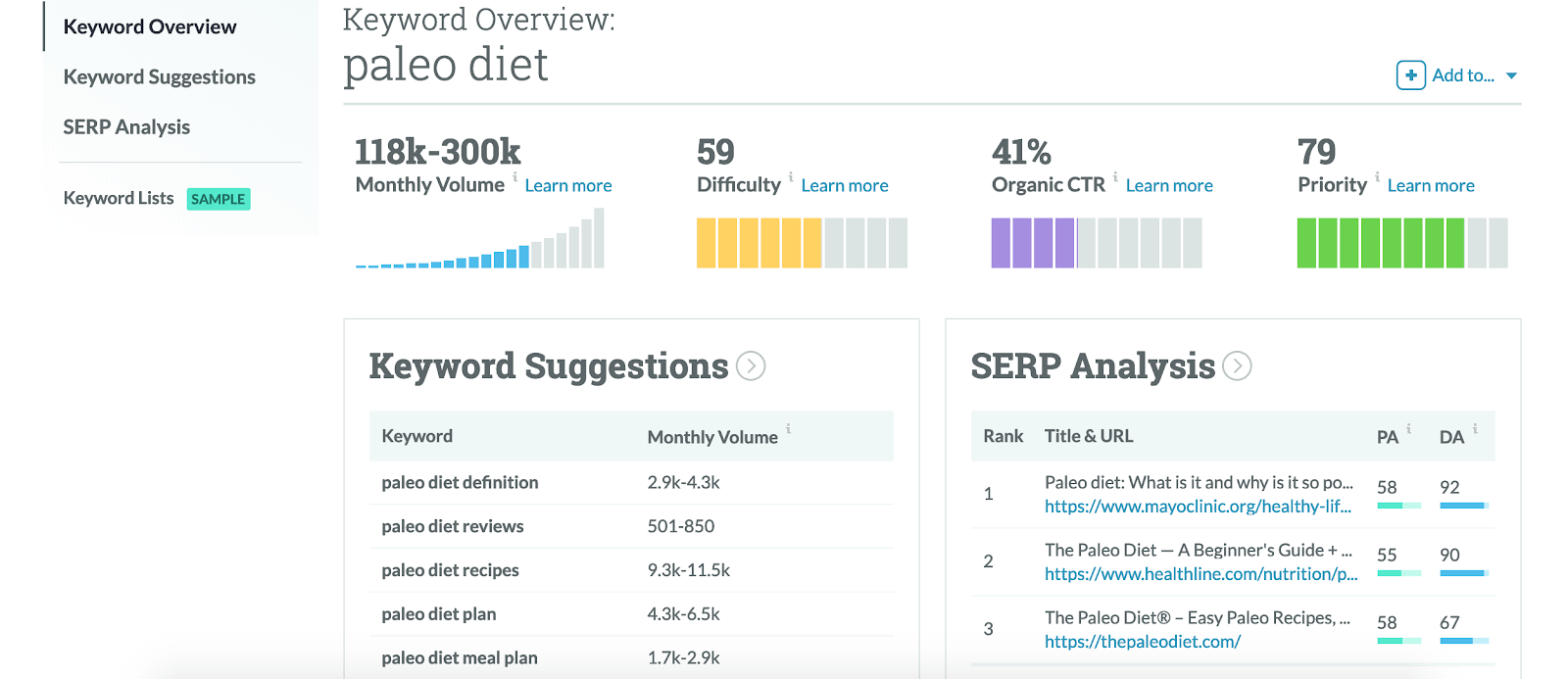Open the Mayo Clinic paleo diet result link
The width and height of the screenshot is (1568, 679).
(1198, 507)
